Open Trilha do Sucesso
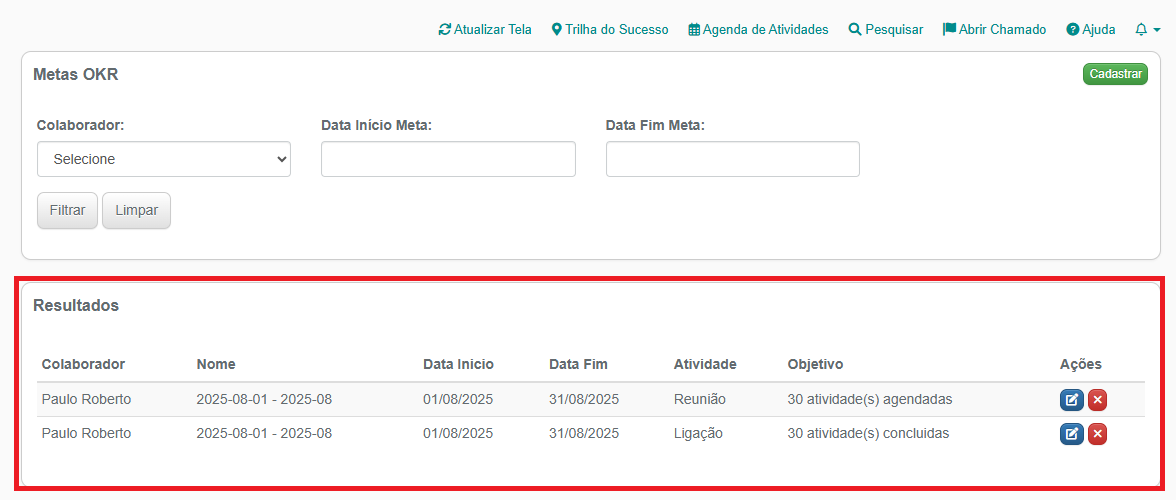 pos(610,30)
